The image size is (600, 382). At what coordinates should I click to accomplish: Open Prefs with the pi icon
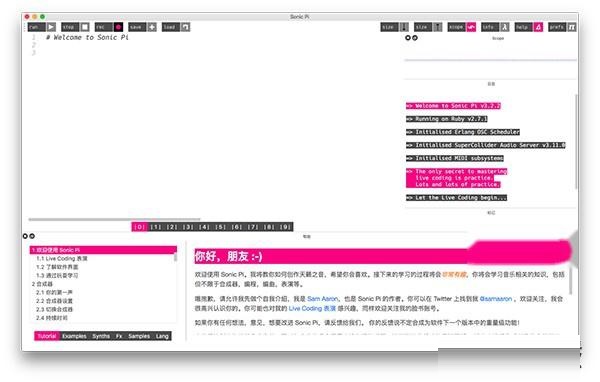(572, 27)
